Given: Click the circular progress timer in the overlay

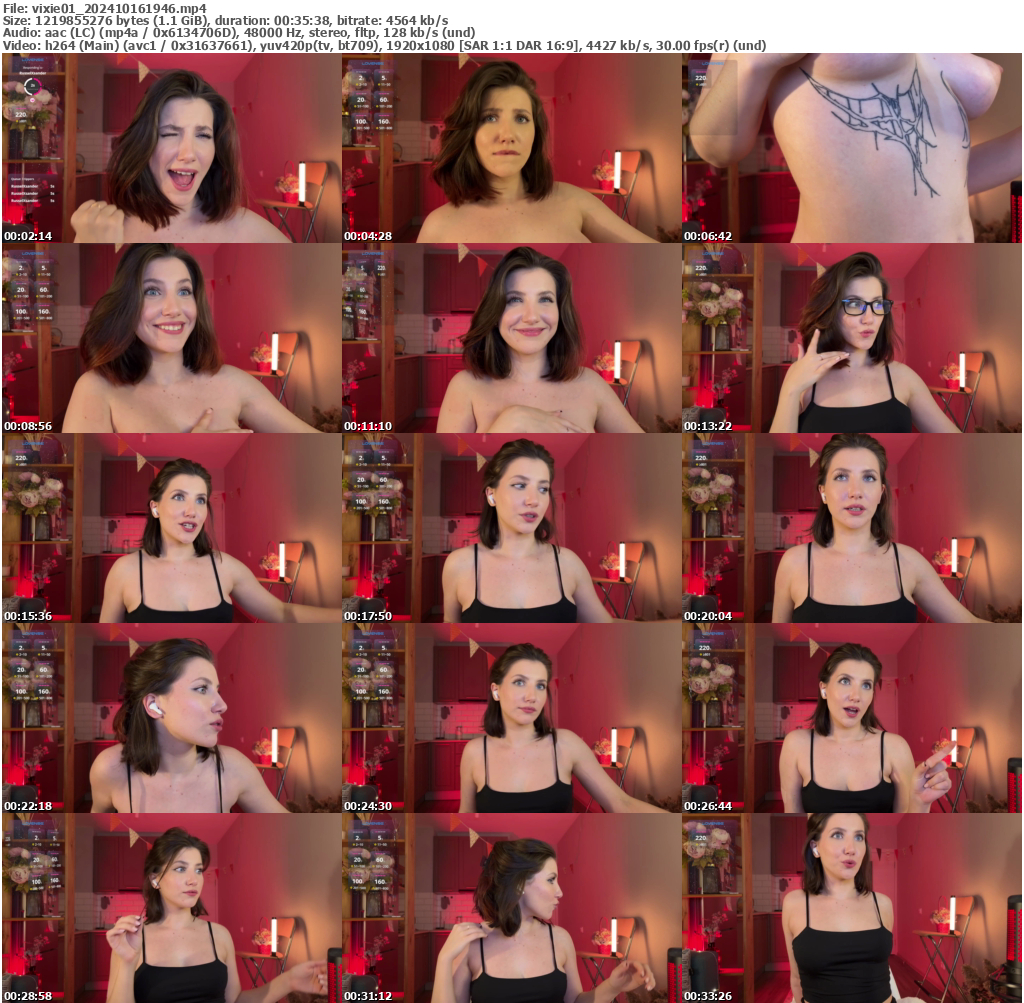Looking at the screenshot, I should click(32, 88).
